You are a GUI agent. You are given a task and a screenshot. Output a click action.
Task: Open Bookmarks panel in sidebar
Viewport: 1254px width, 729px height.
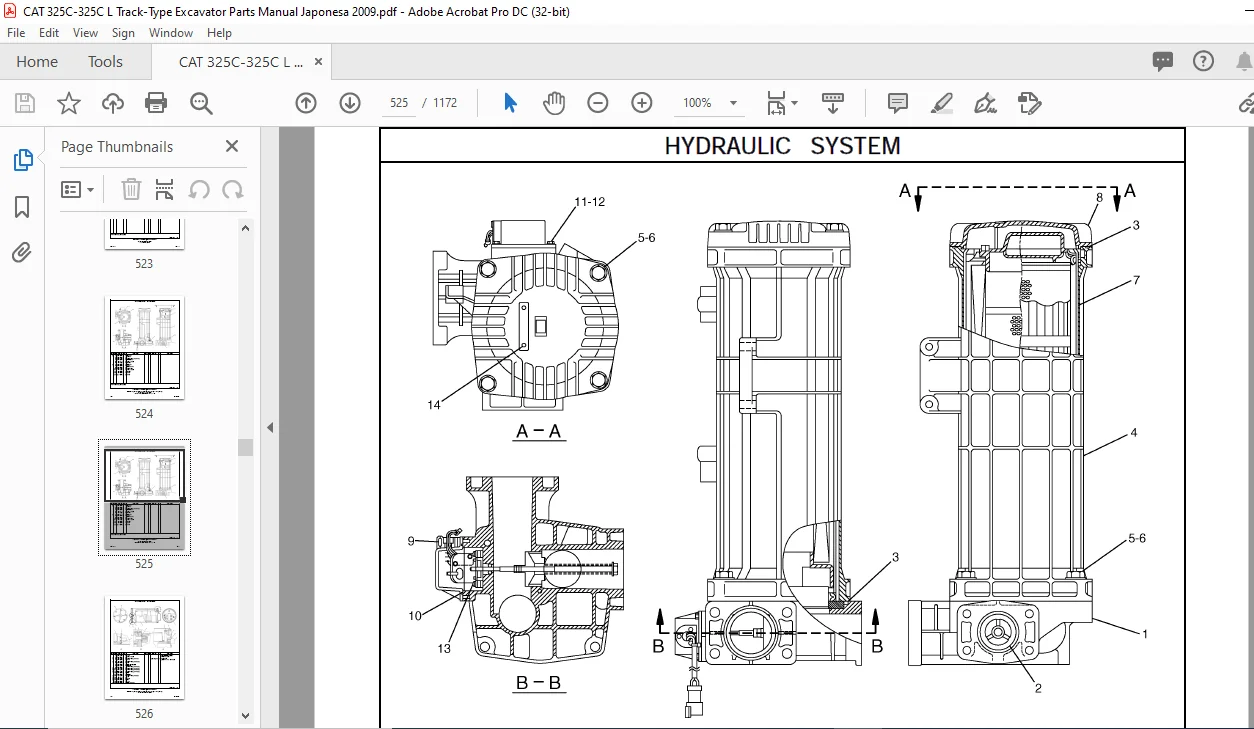[22, 207]
